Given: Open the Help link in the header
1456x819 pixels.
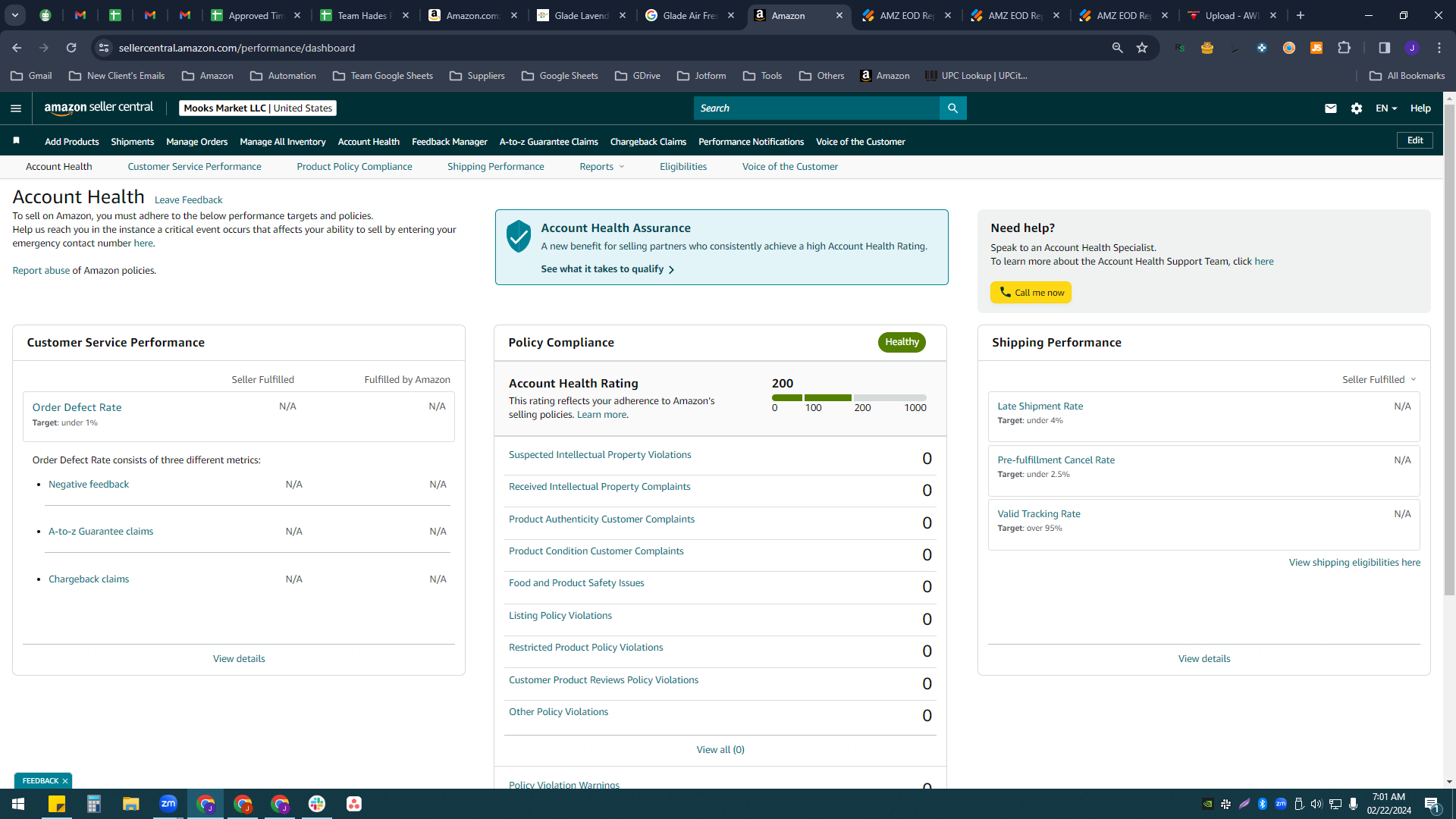Looking at the screenshot, I should pyautogui.click(x=1420, y=108).
